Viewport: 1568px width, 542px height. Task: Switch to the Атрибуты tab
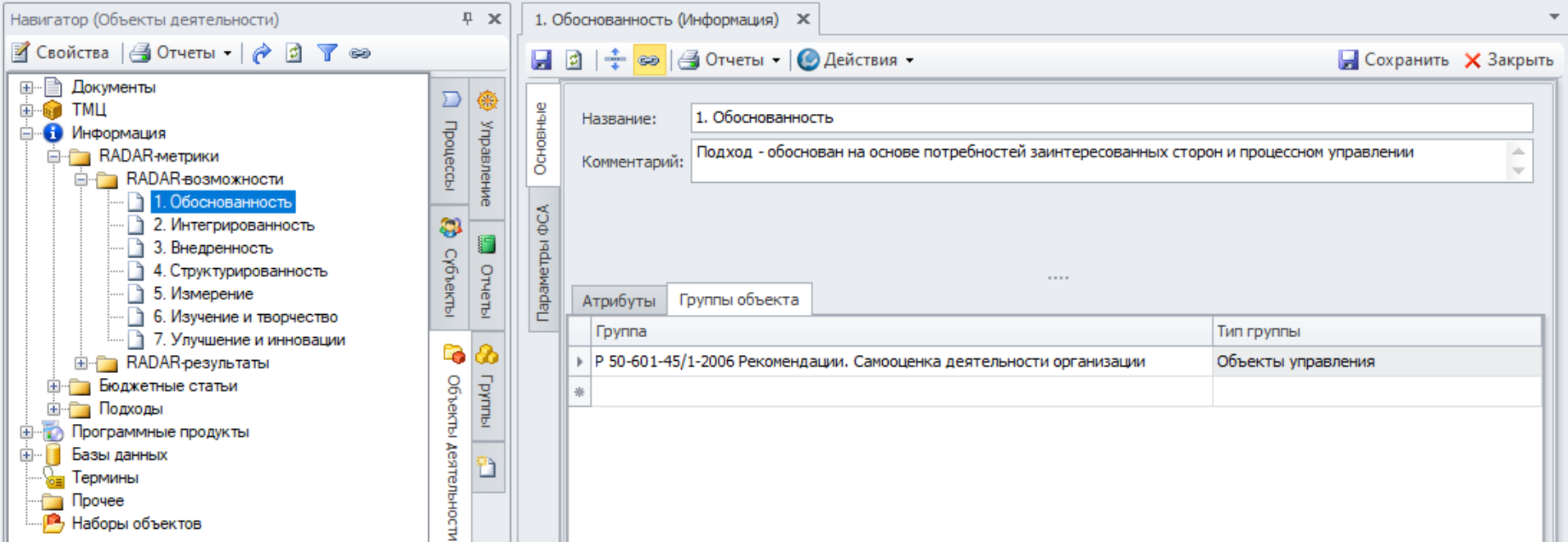pos(619,301)
